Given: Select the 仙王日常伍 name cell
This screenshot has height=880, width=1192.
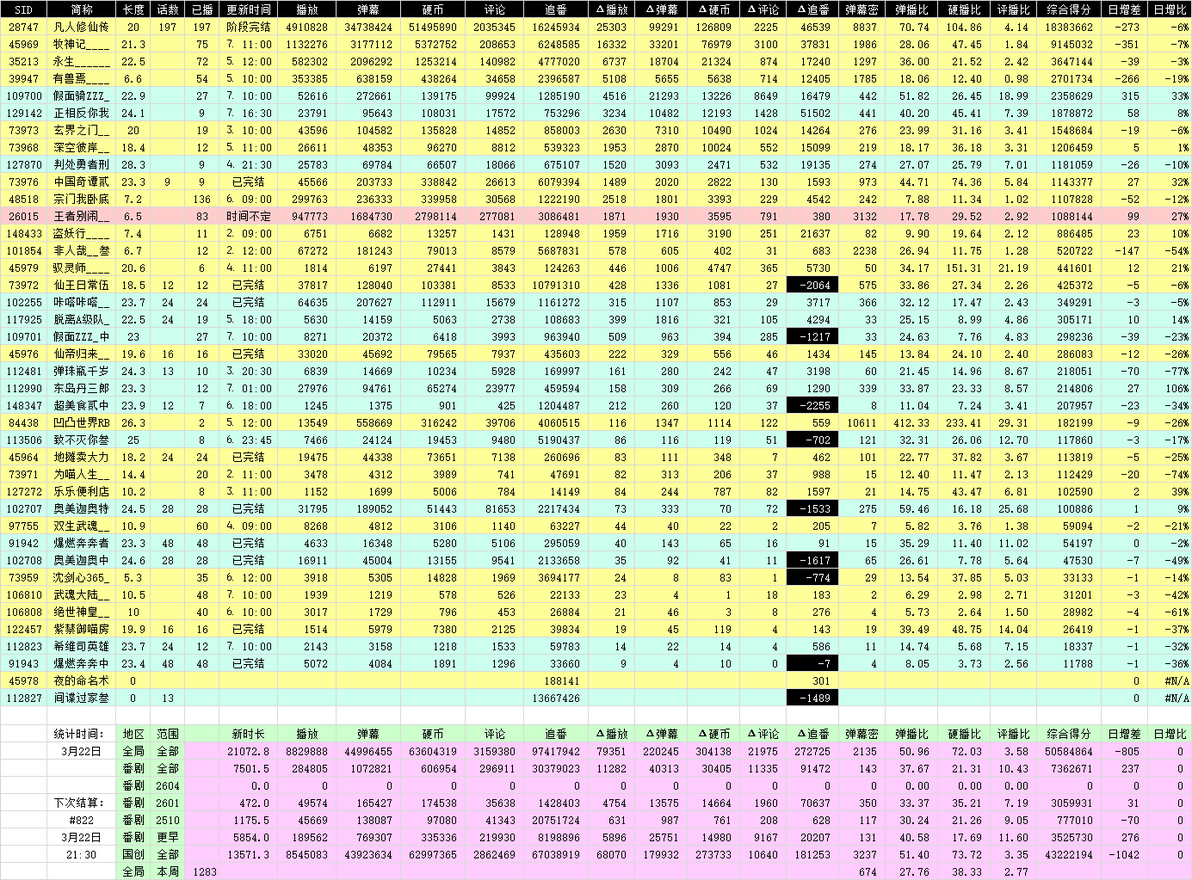Looking at the screenshot, I should (82, 285).
